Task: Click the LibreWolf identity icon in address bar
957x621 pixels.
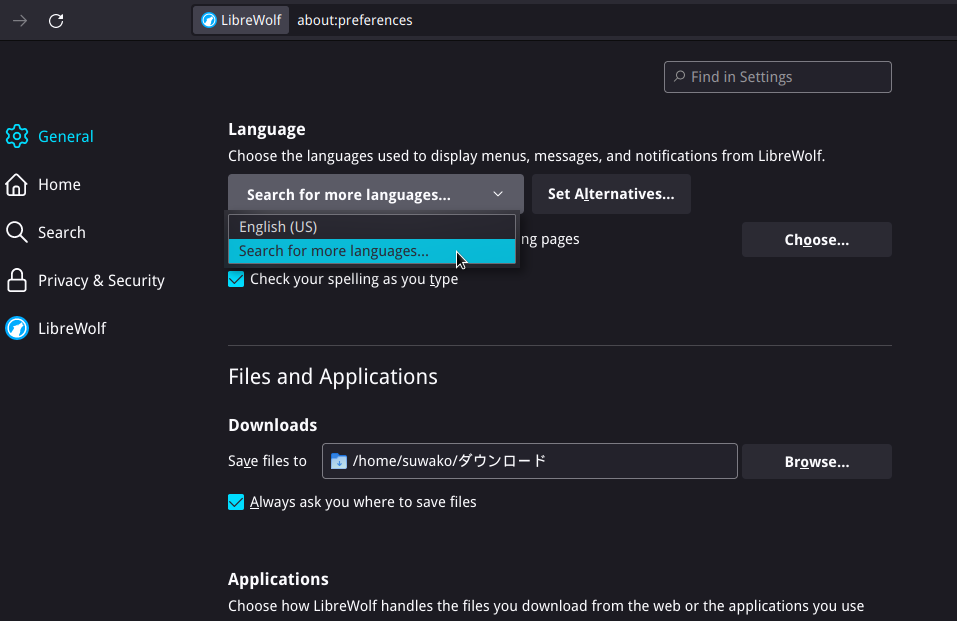Action: (209, 20)
